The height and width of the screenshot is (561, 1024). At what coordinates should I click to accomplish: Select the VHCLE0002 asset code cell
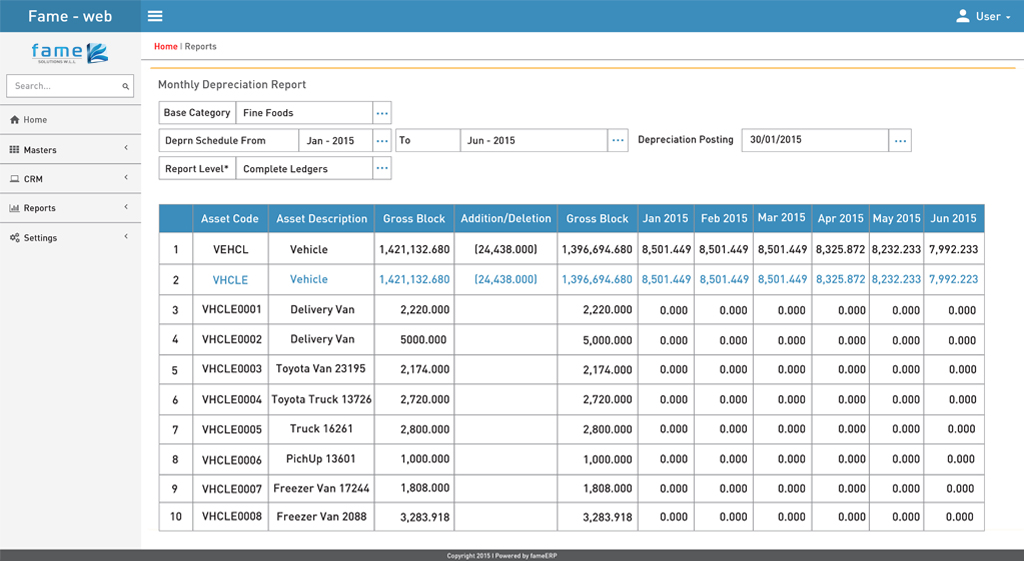click(231, 340)
